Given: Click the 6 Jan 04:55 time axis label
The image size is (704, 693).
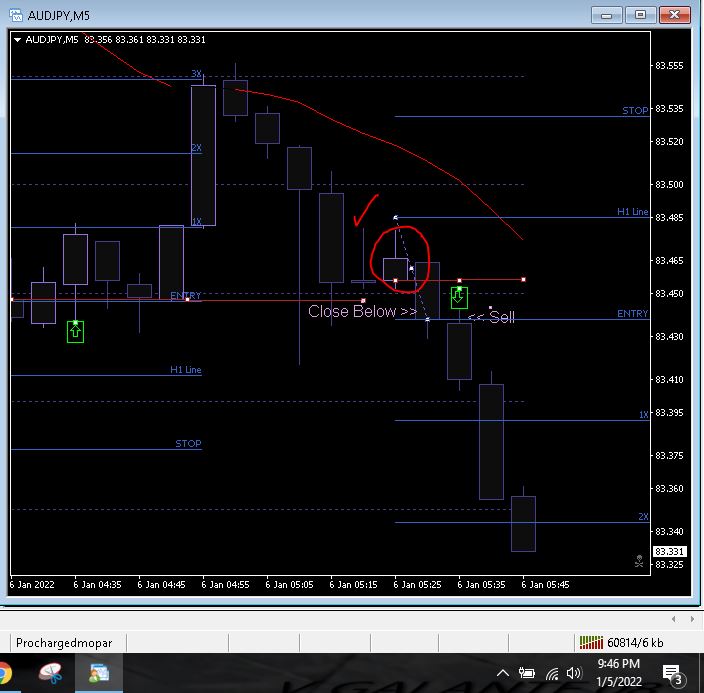Looking at the screenshot, I should click(x=225, y=585).
